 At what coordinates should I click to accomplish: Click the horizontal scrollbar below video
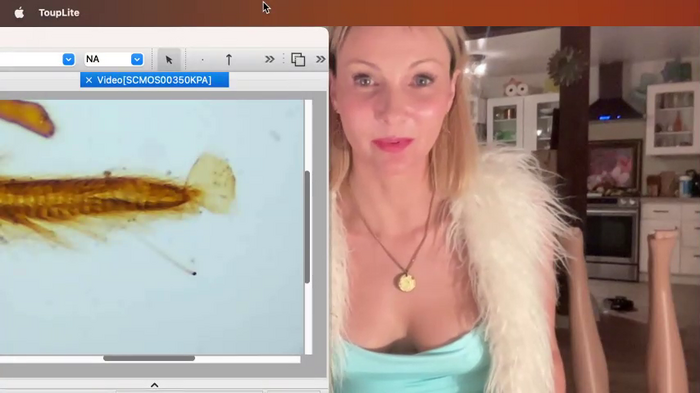(149, 358)
